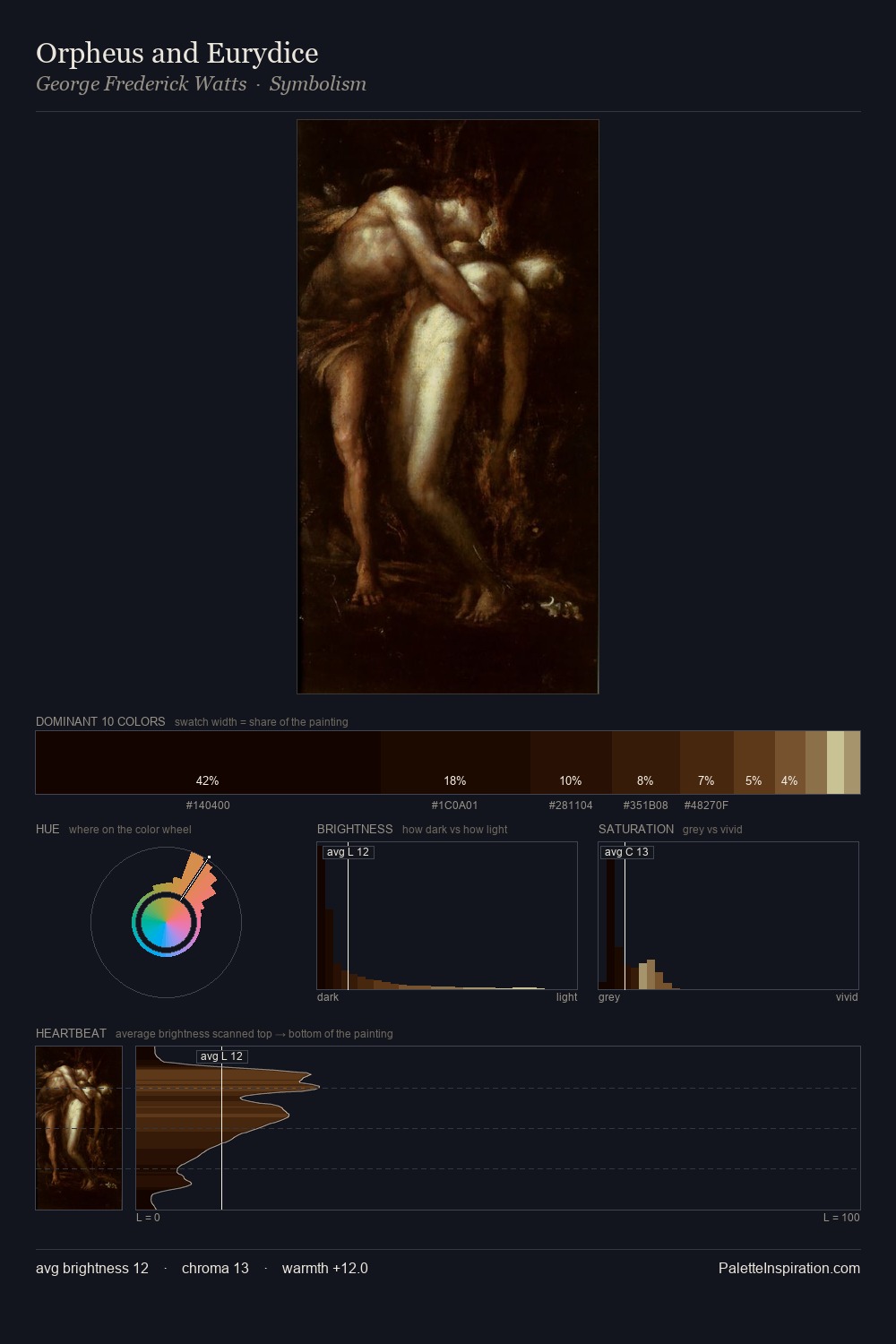Viewport: 896px width, 1344px height.
Task: Click the title 'Orpheus and Eurydice'
Action: (177, 53)
